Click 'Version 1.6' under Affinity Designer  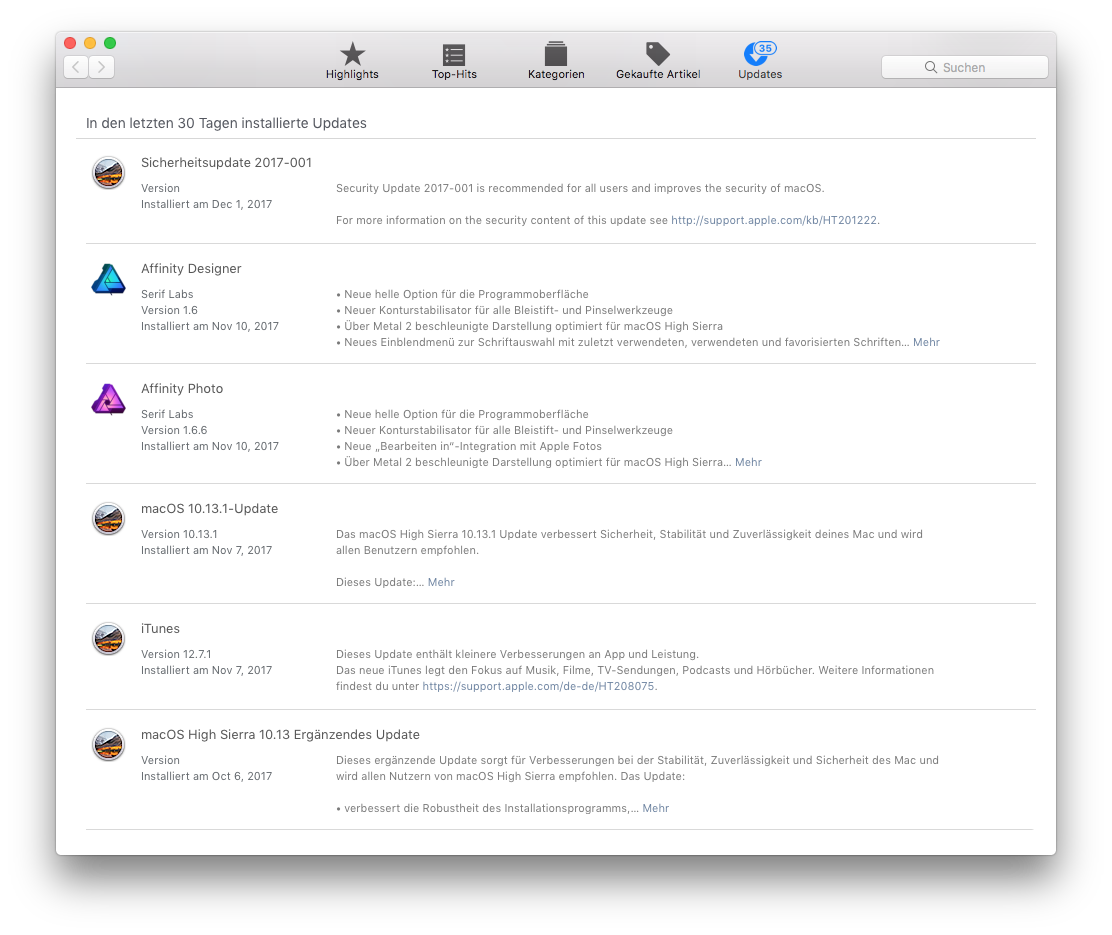tap(169, 311)
